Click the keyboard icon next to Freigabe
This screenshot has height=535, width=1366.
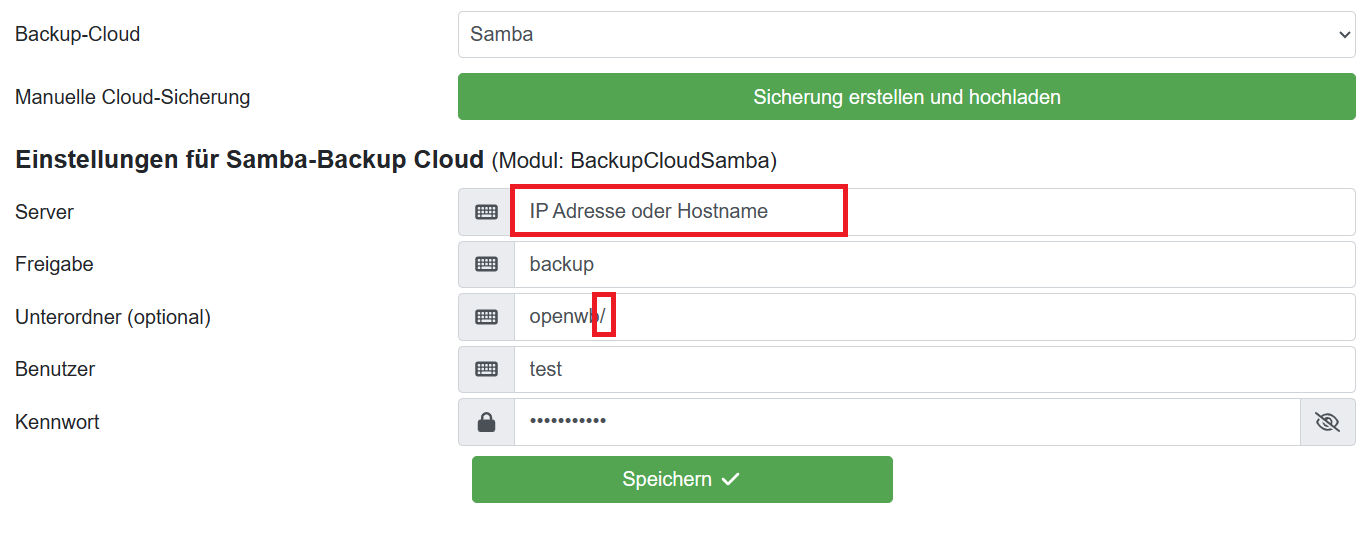click(x=486, y=264)
